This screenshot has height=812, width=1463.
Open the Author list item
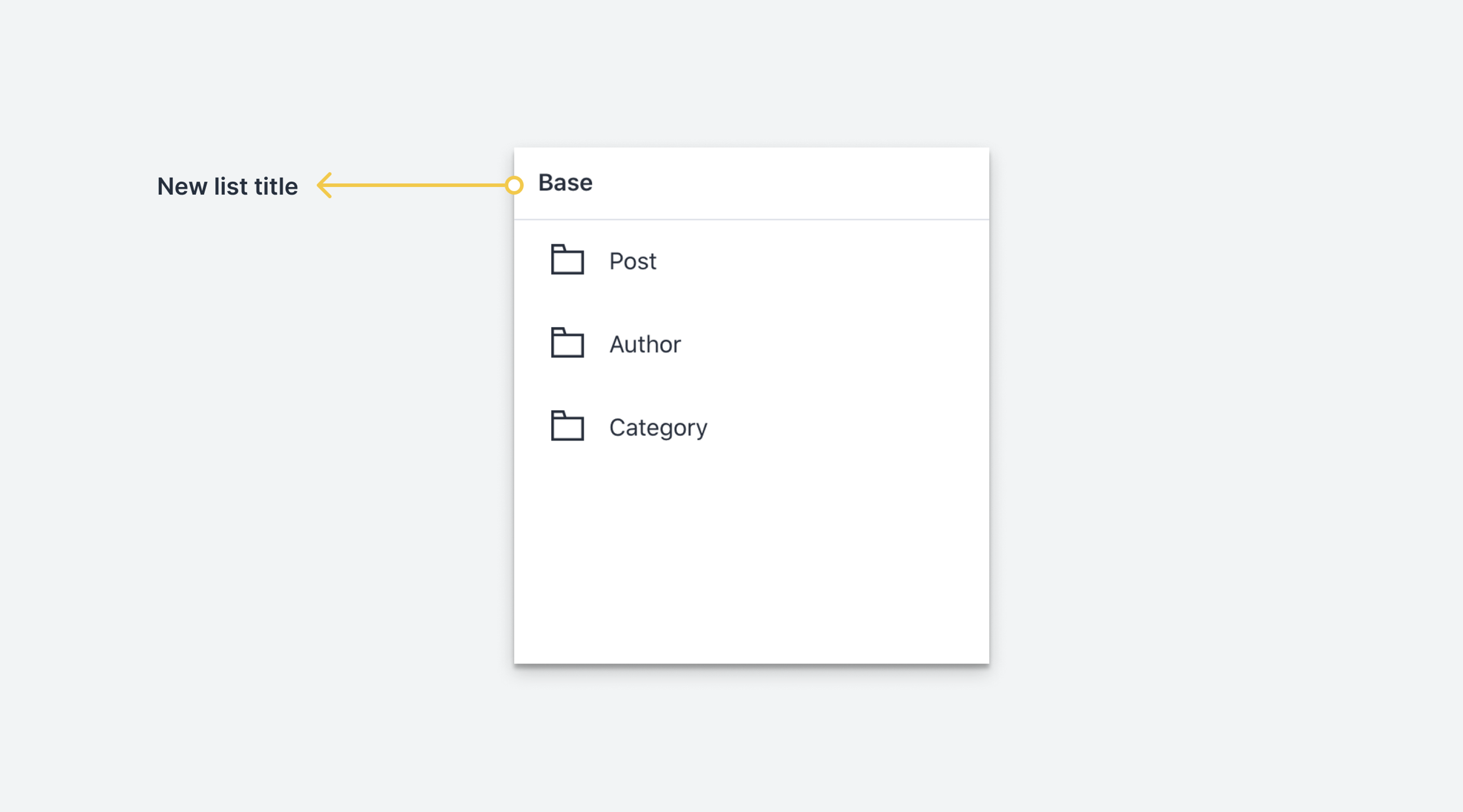645,344
